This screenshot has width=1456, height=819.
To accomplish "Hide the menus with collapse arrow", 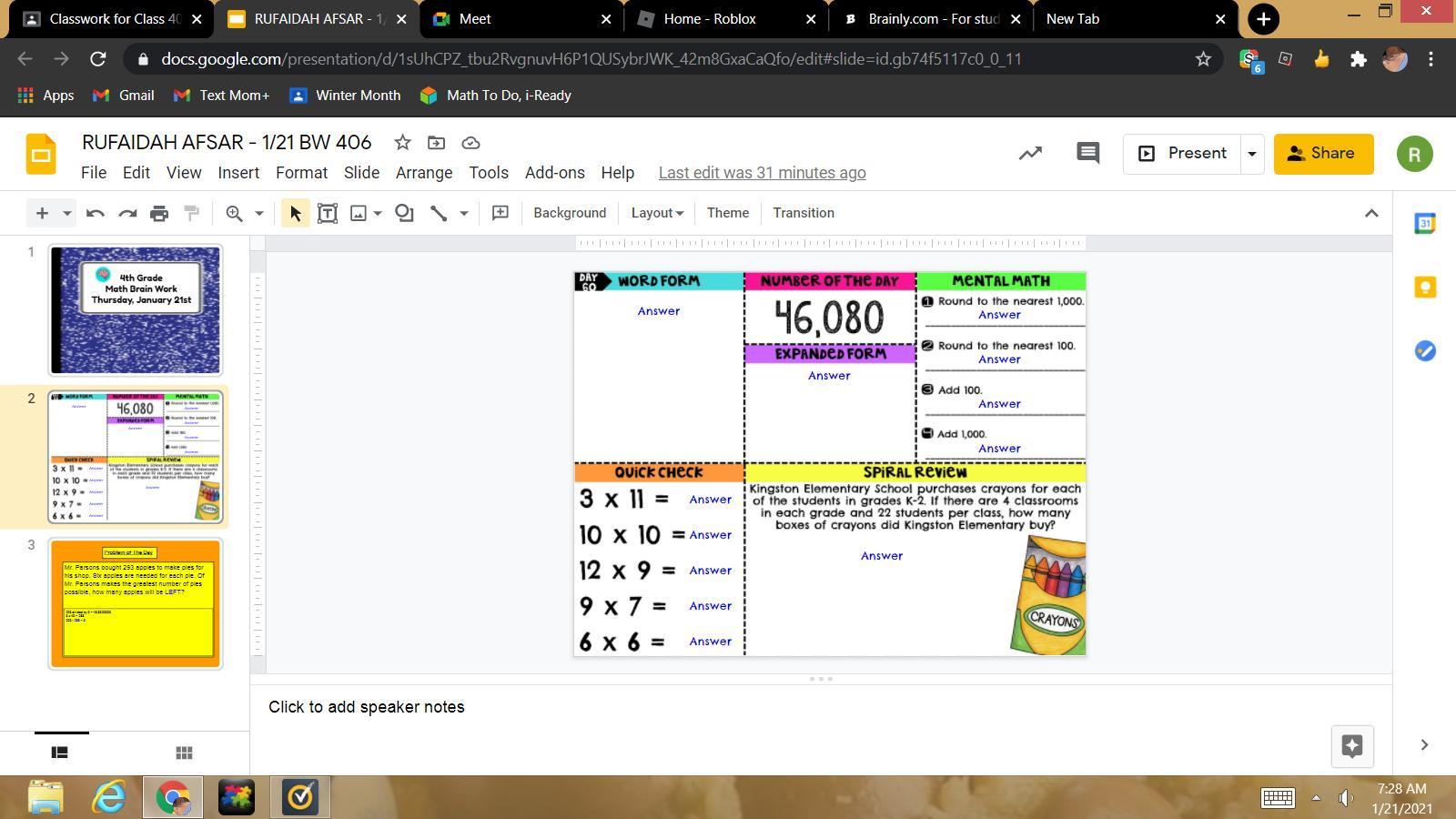I will coord(1371,213).
